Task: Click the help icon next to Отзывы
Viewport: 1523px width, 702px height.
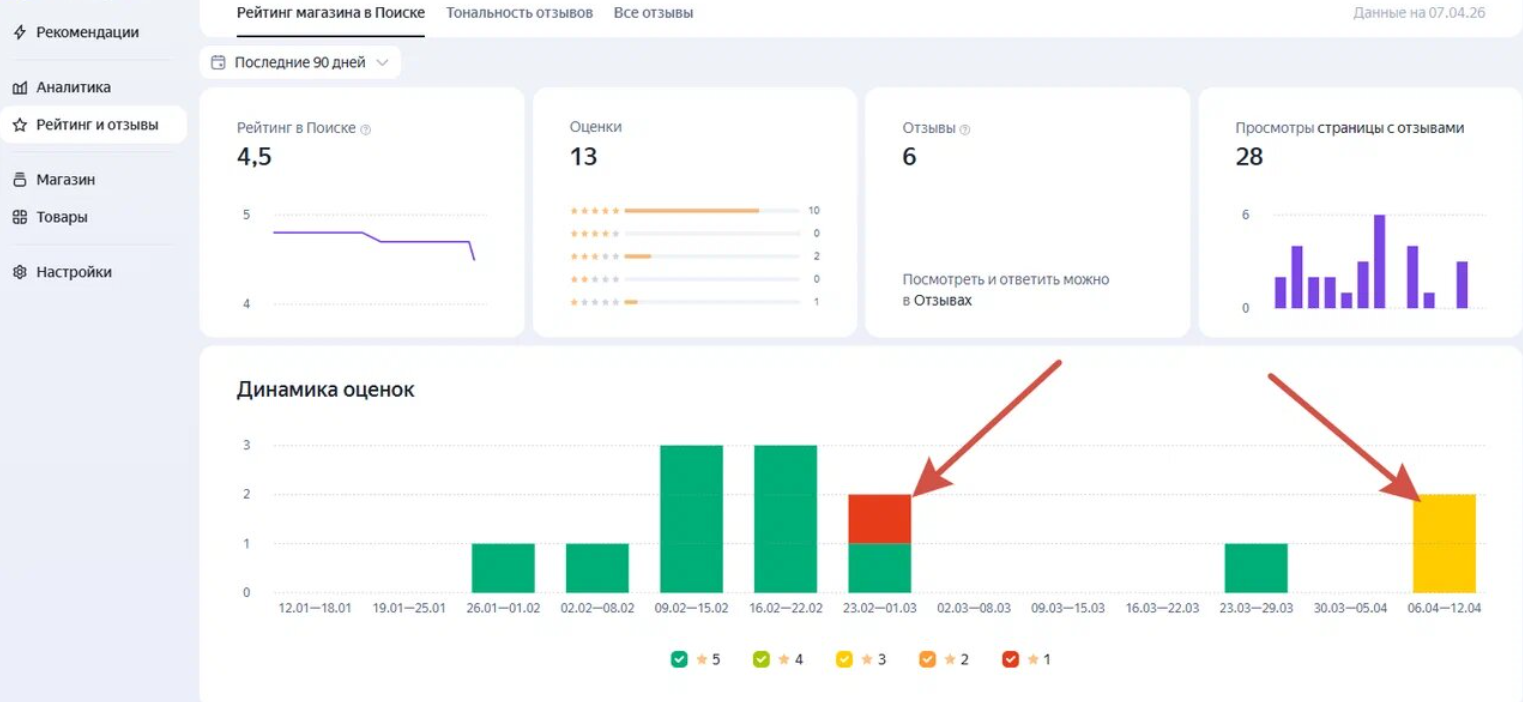Action: (965, 129)
